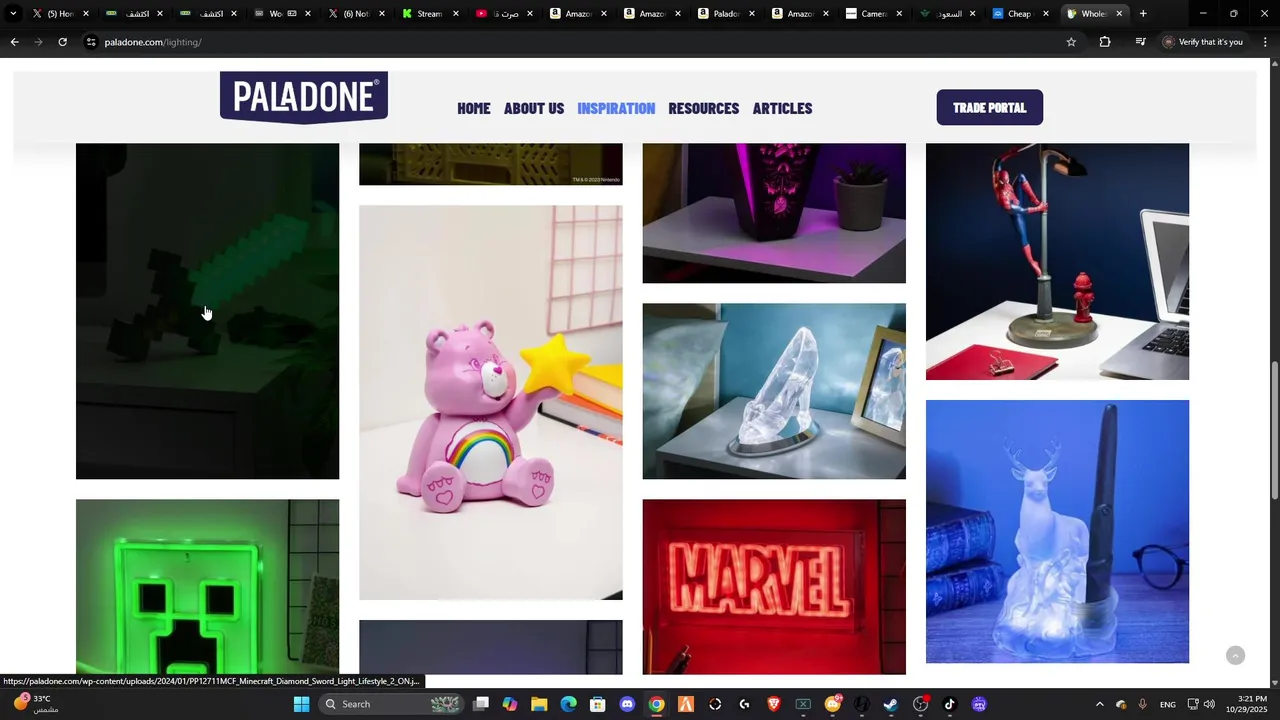Click the scroll-to-top arrow button
The image size is (1280, 720).
point(1236,655)
